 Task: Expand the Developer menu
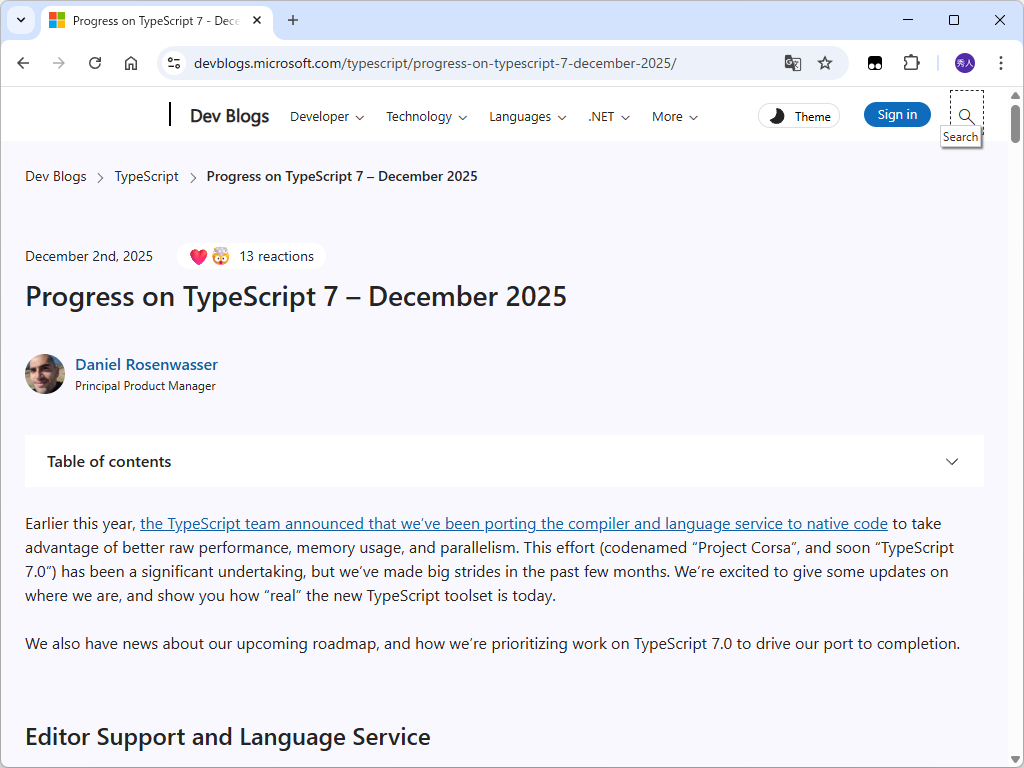327,117
